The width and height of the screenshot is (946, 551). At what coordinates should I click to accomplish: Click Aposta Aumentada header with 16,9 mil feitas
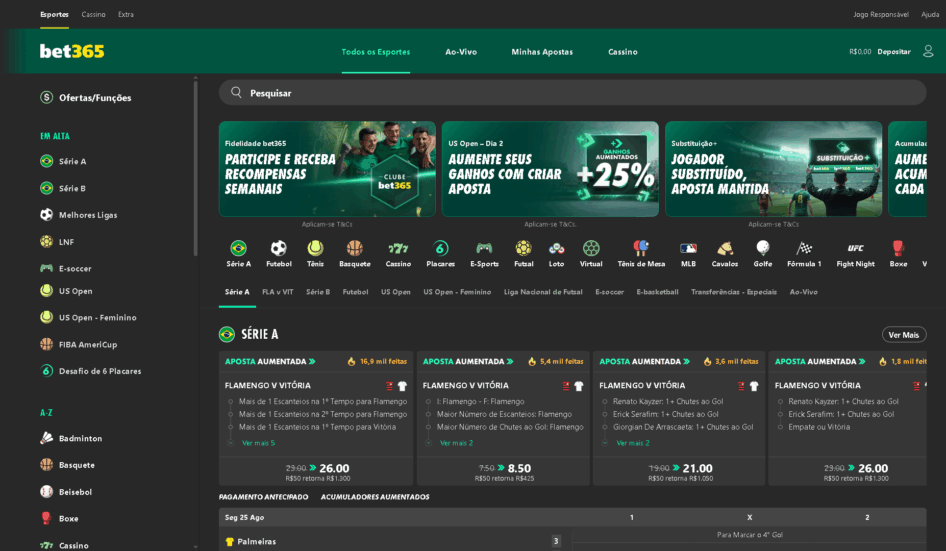316,361
